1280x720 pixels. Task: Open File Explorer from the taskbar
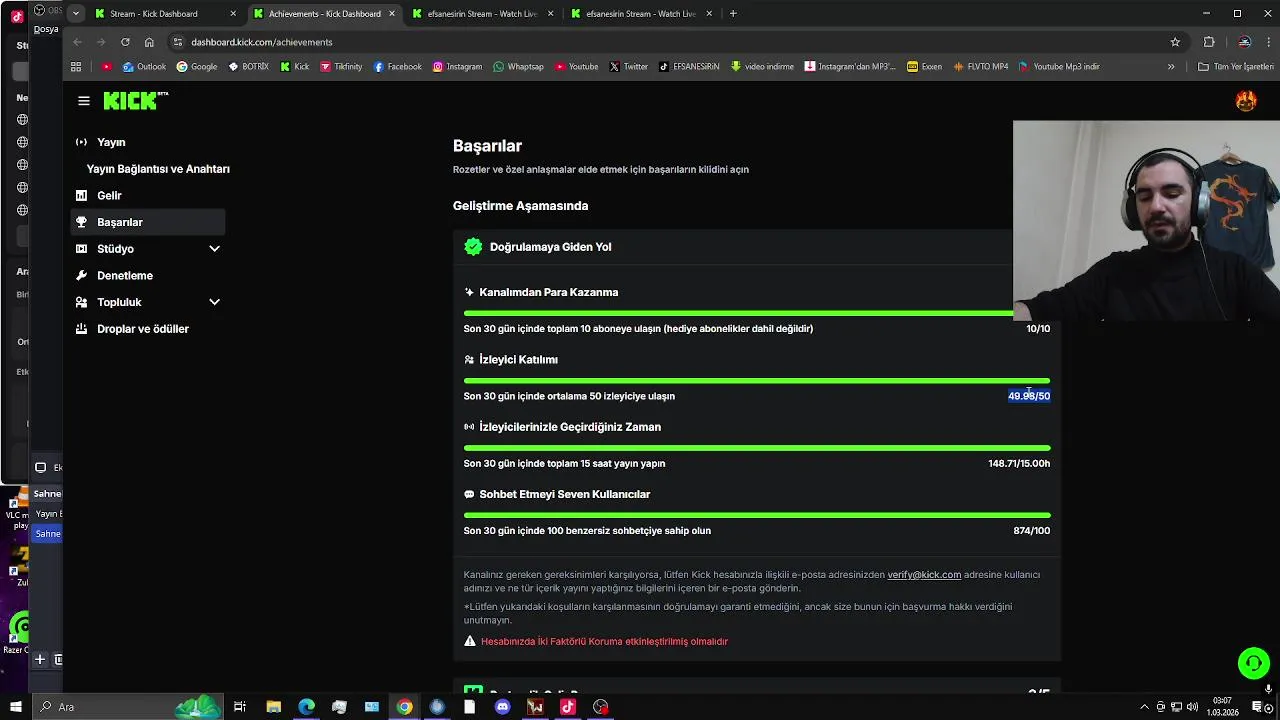click(x=273, y=707)
